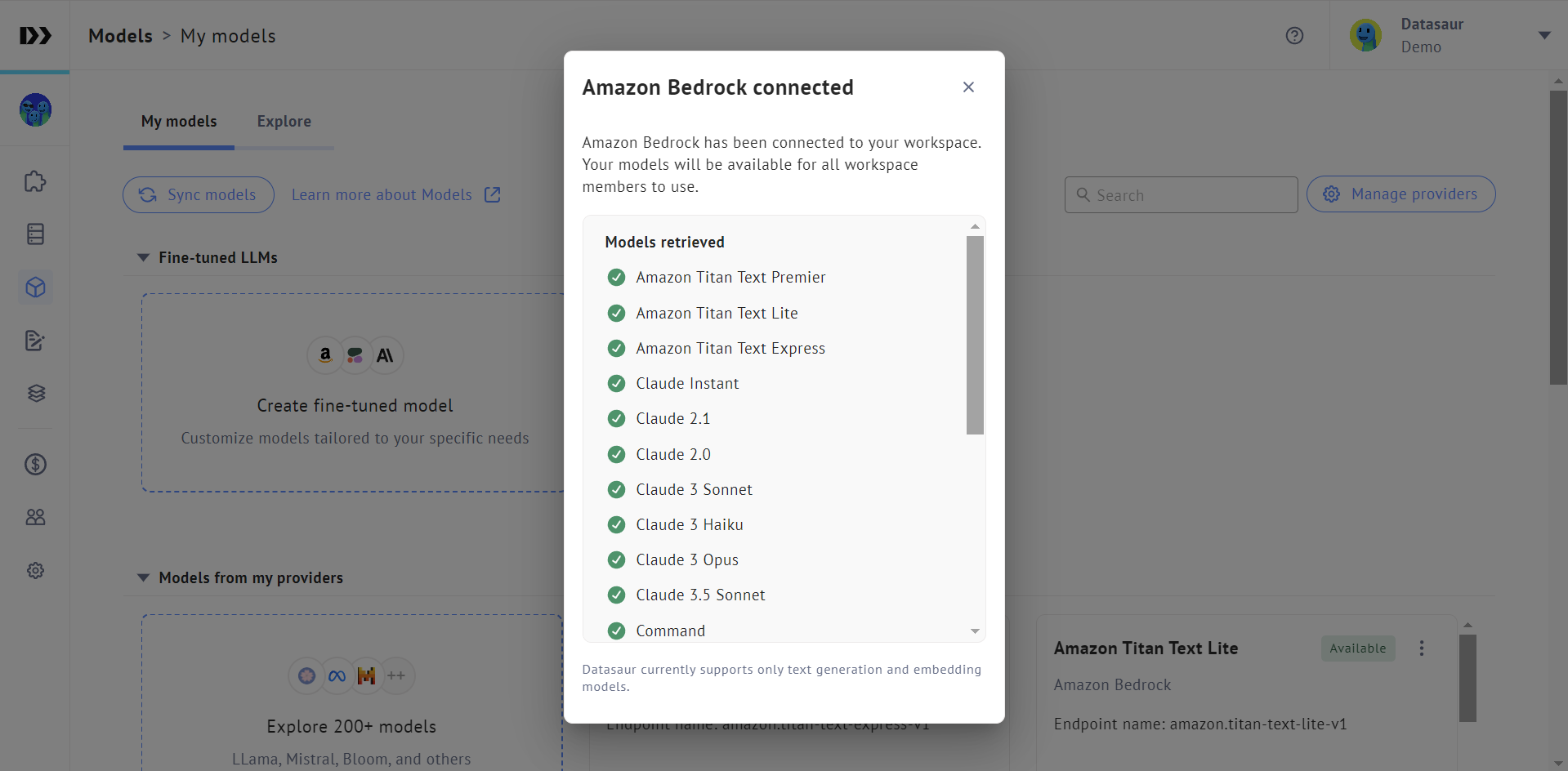Screen dimensions: 1568x771
Task: Click the first round logo in explore card
Action: click(306, 675)
